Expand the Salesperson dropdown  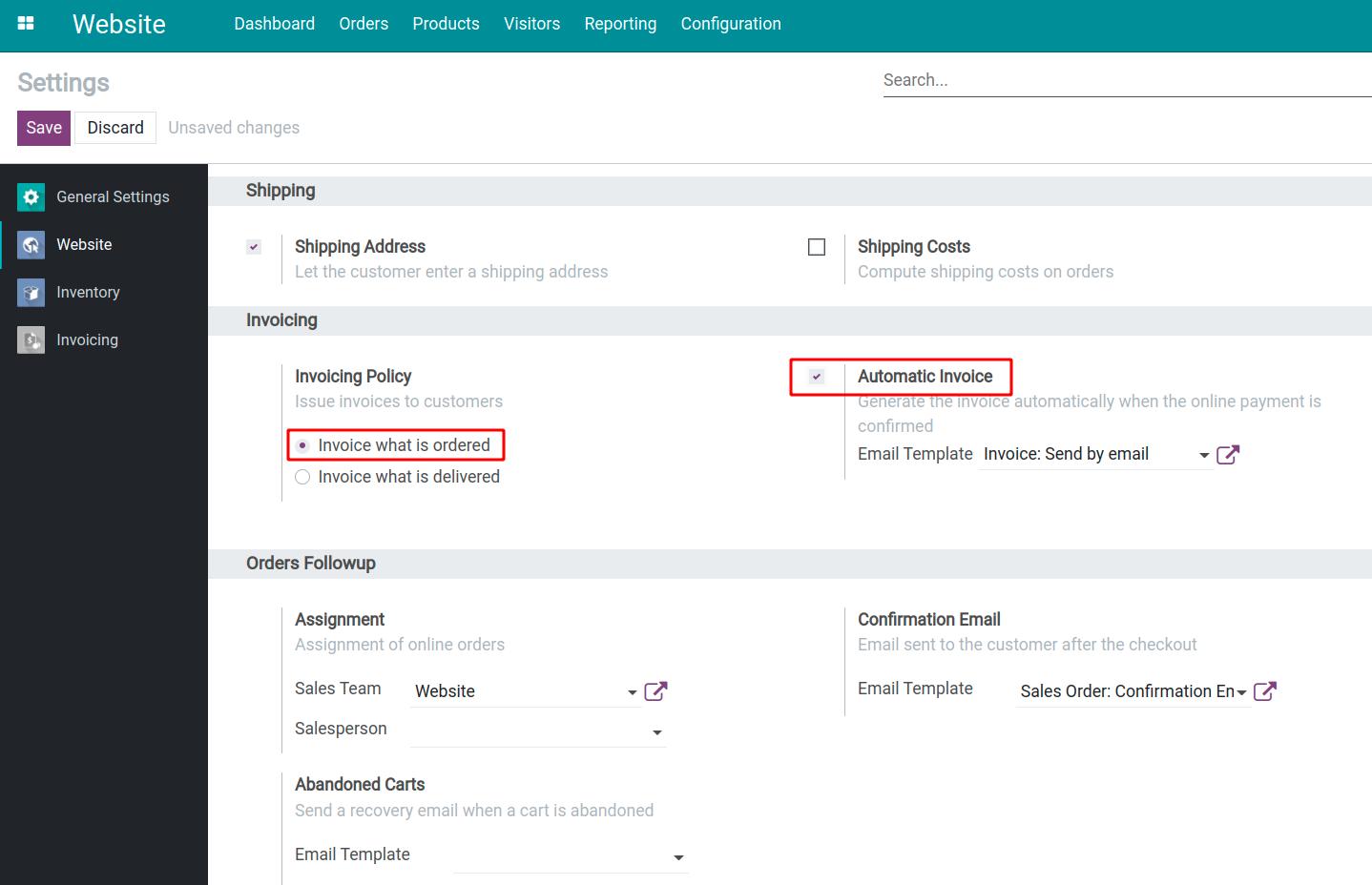pos(656,732)
